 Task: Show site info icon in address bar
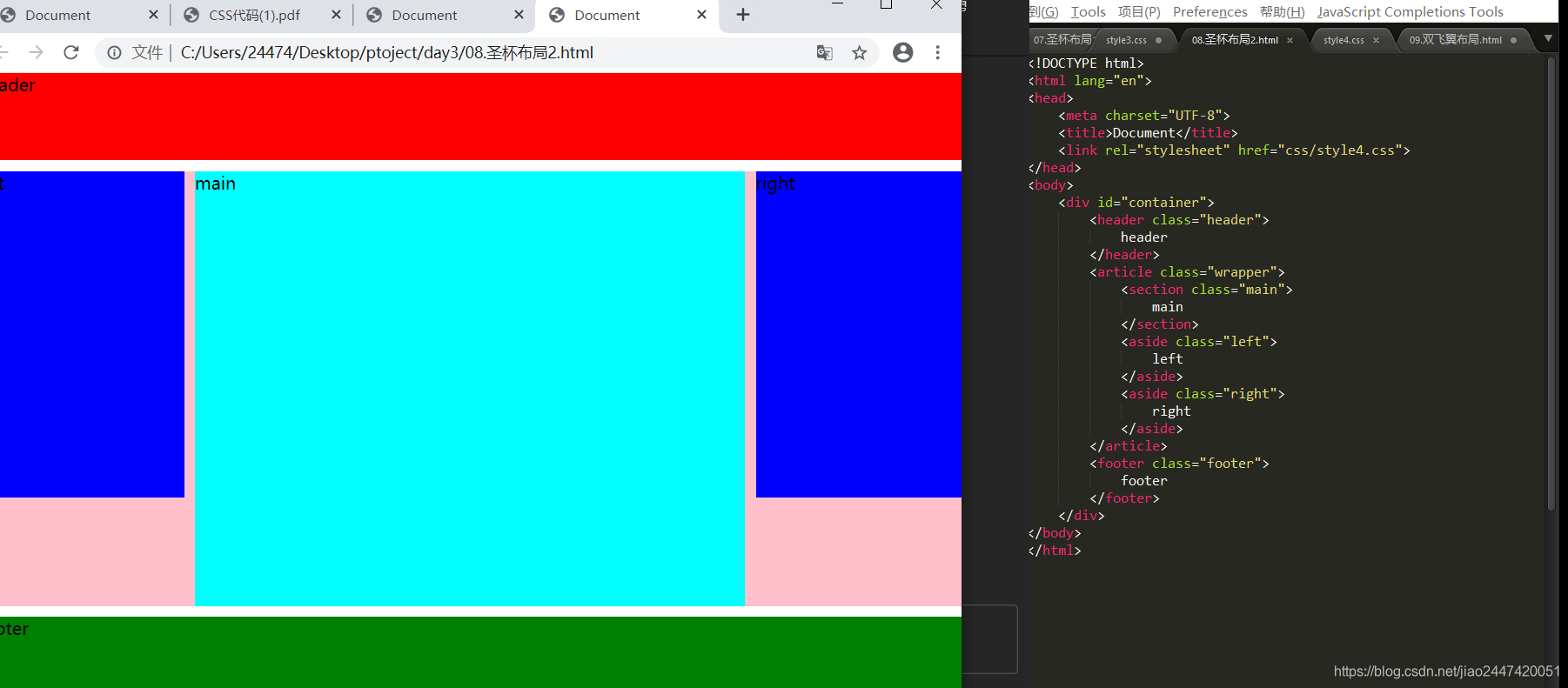tap(114, 53)
